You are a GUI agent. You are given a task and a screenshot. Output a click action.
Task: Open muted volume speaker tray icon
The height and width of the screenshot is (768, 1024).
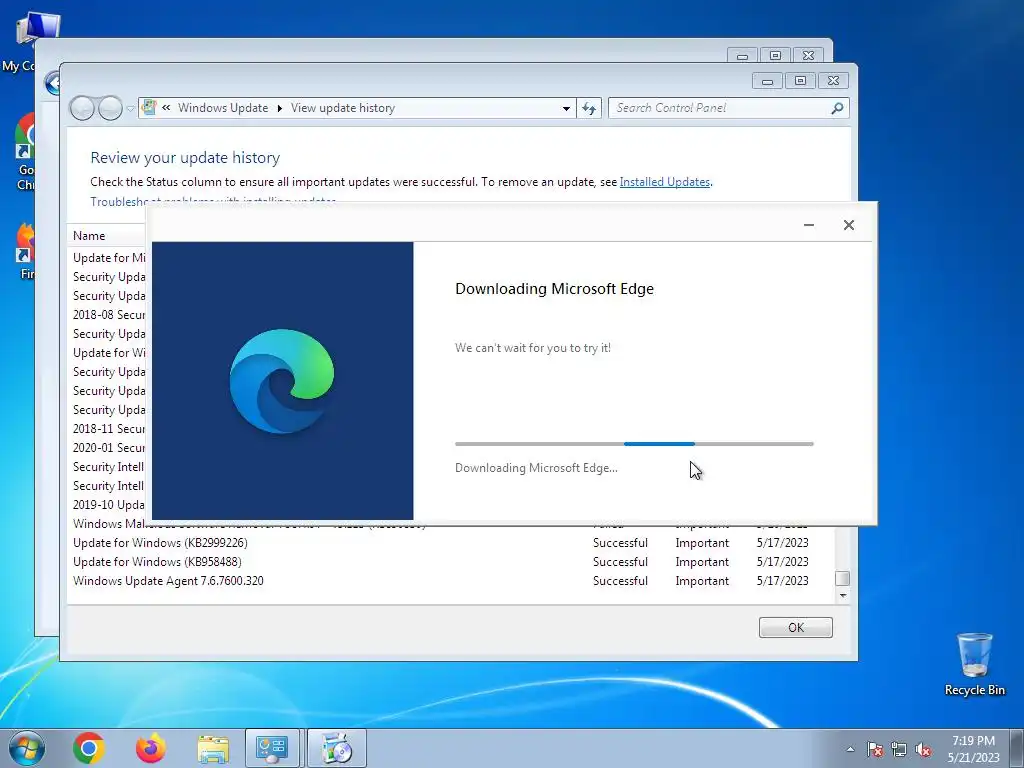[923, 749]
